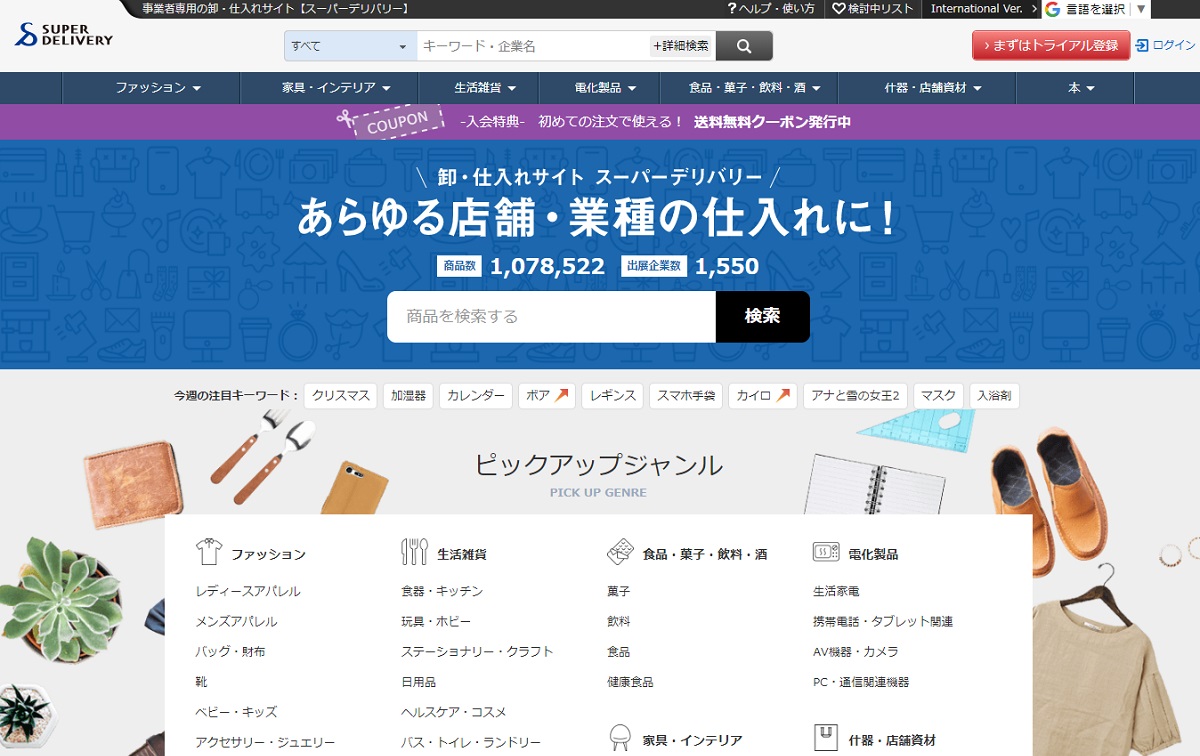Select the クリスマス keyword tag
Image resolution: width=1200 pixels, height=756 pixels.
click(x=341, y=396)
